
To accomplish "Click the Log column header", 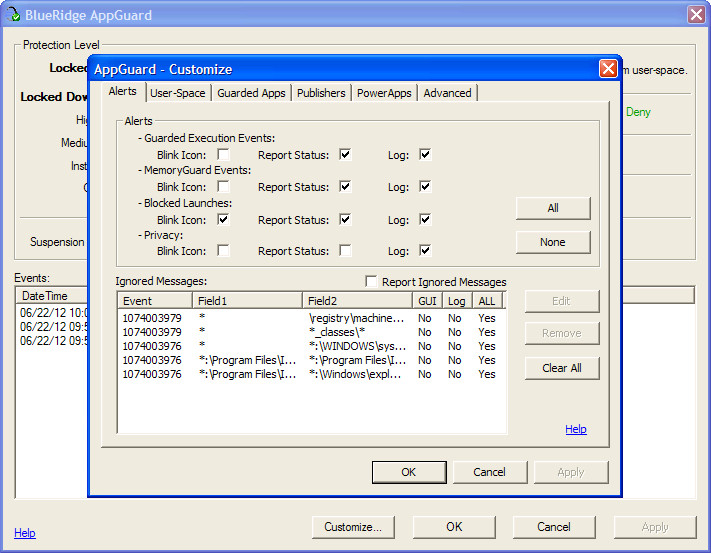I will pyautogui.click(x=457, y=301).
